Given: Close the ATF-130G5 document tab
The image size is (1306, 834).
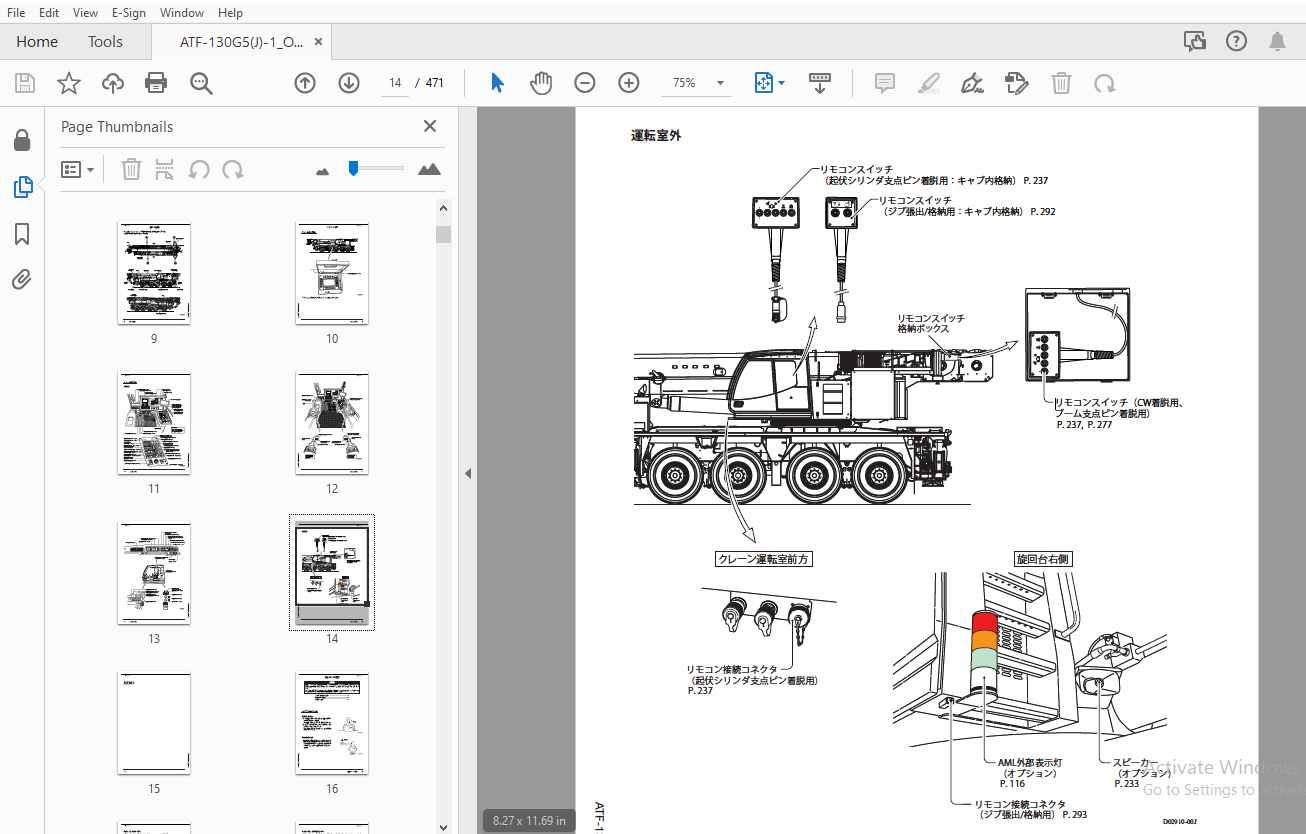Looking at the screenshot, I should (x=319, y=41).
